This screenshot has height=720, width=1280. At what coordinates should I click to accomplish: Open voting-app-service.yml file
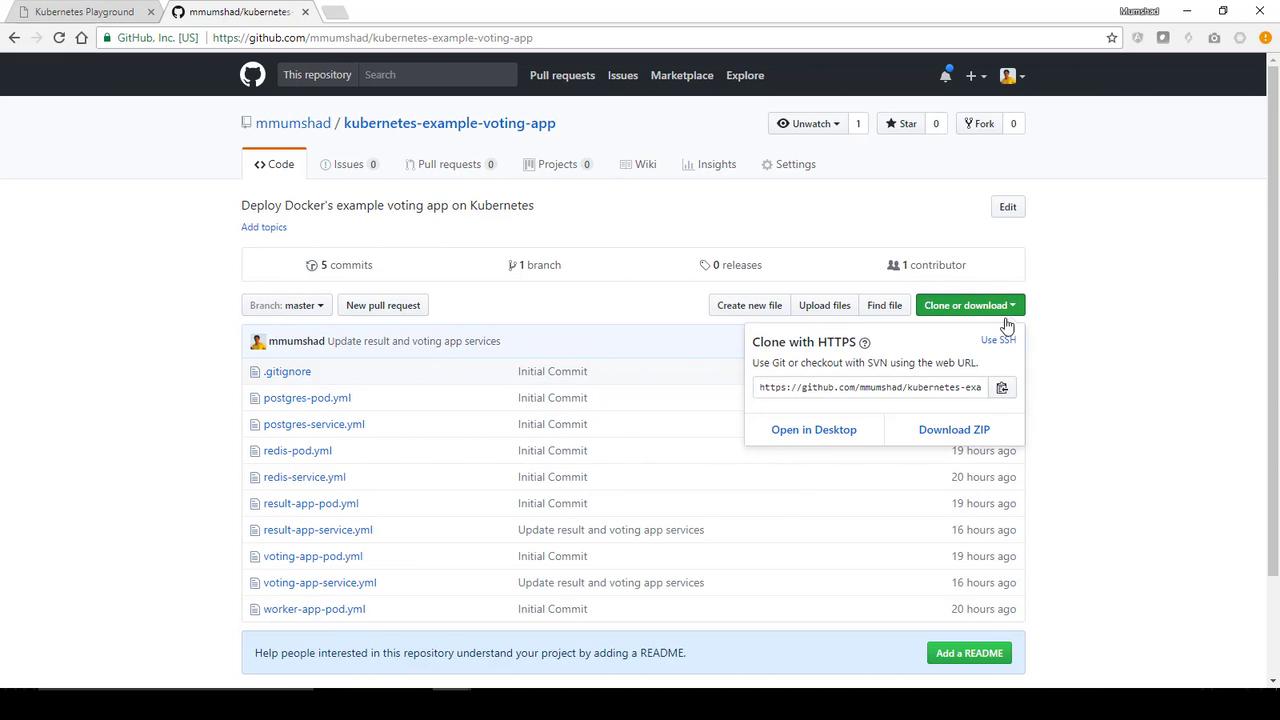click(320, 583)
